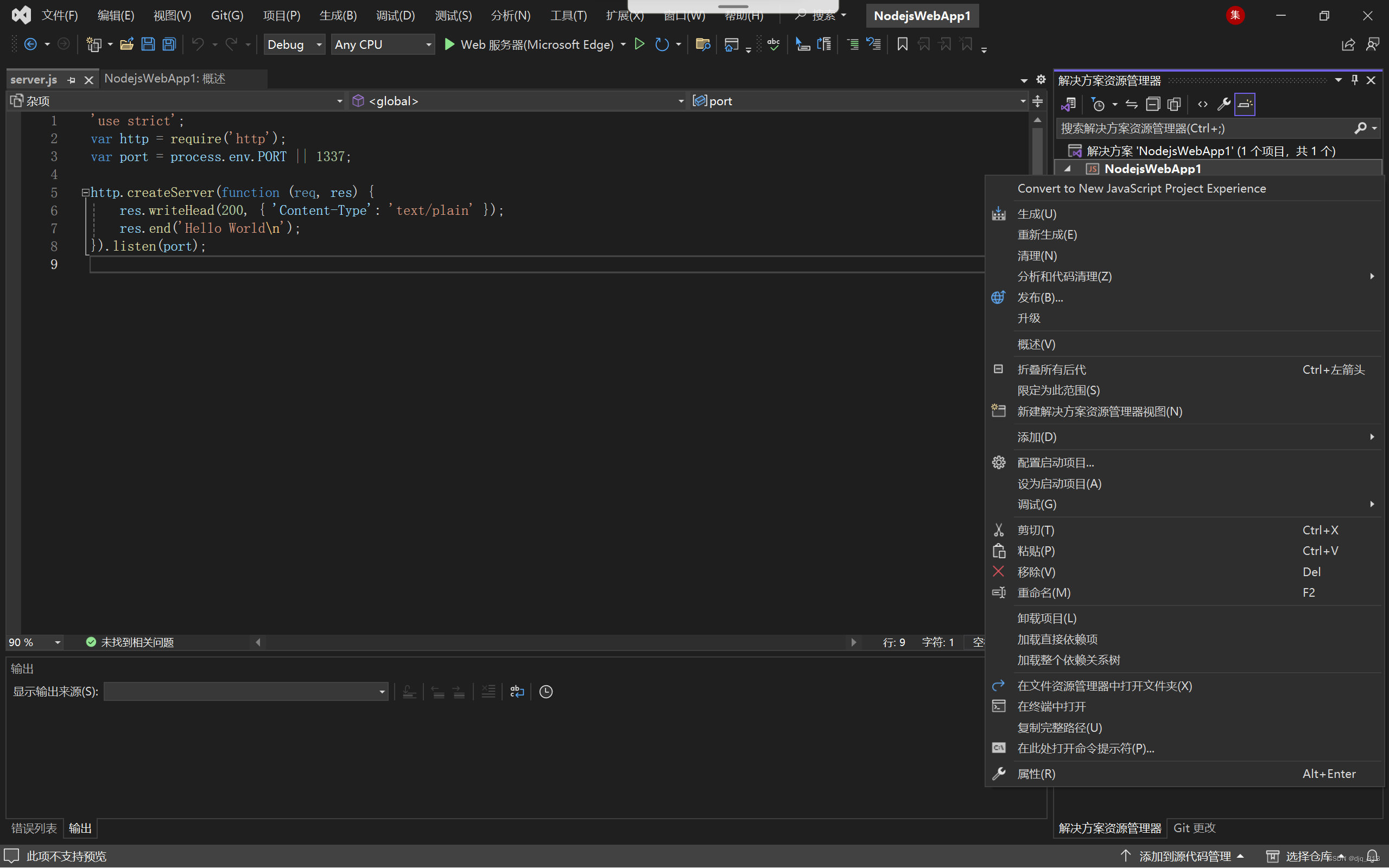Start without debugging using the hollow play icon
The height and width of the screenshot is (868, 1389).
[x=639, y=44]
